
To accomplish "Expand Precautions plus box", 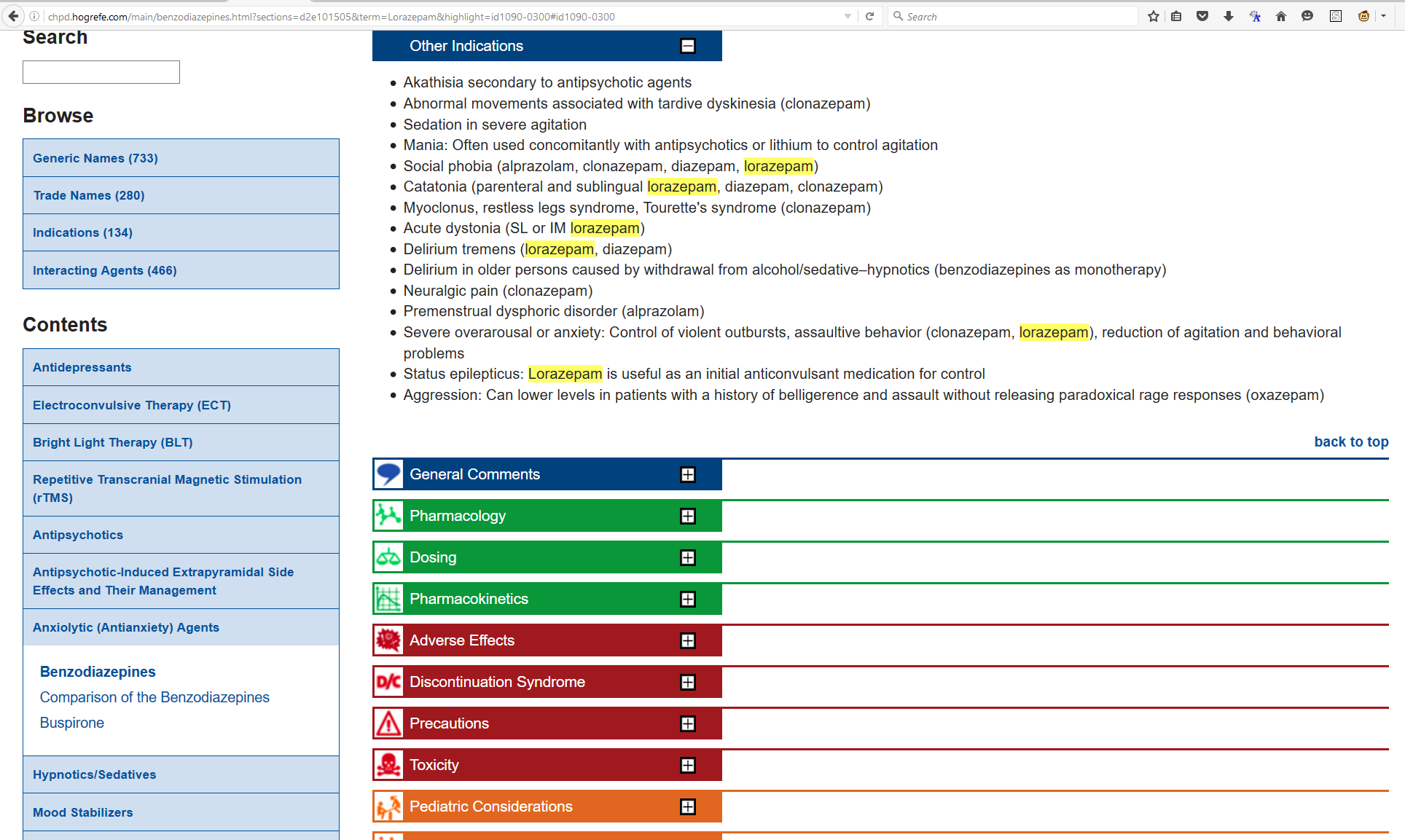I will pyautogui.click(x=688, y=723).
